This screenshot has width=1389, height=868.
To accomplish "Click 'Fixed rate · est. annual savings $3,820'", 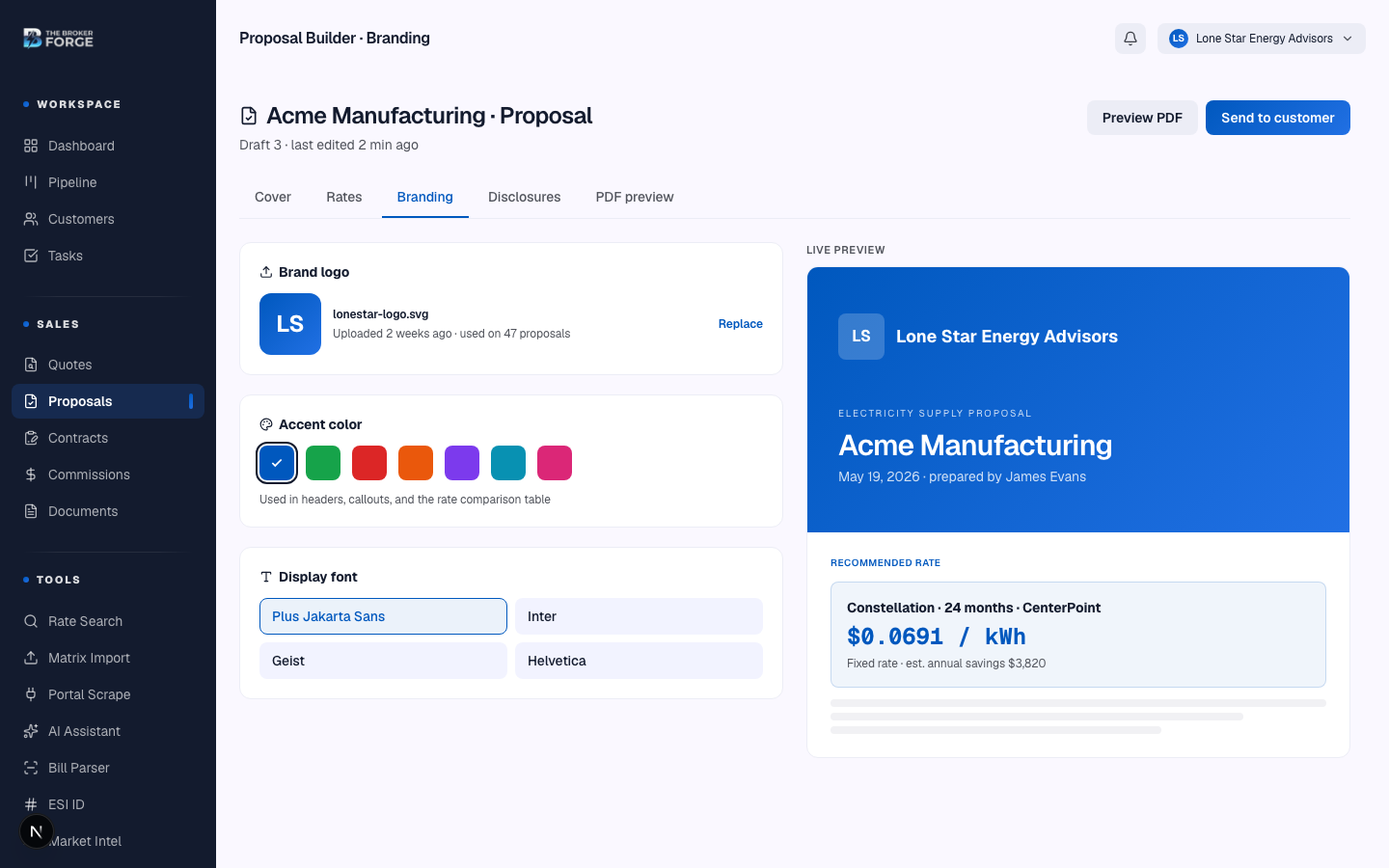I will 946,664.
